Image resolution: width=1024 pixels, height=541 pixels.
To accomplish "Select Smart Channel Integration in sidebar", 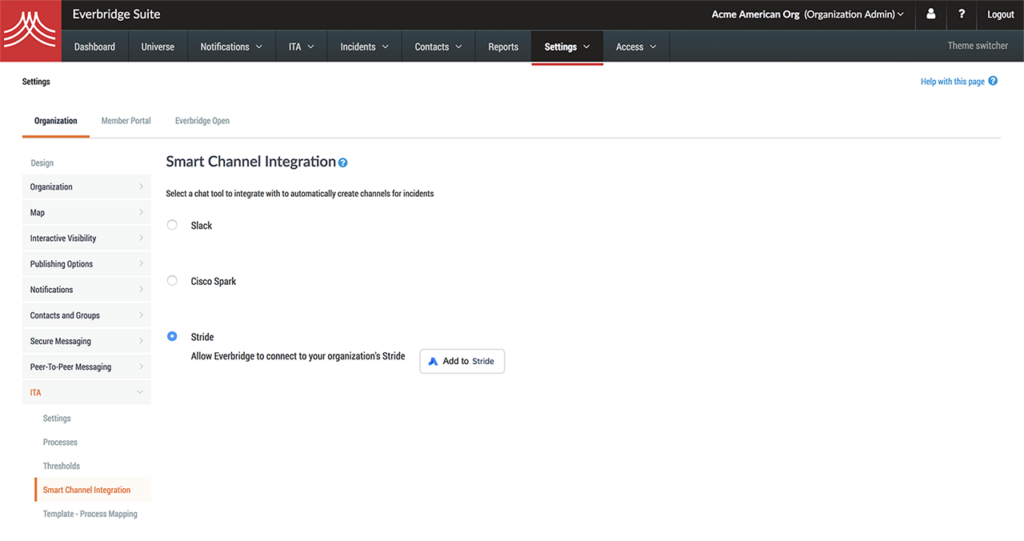I will pyautogui.click(x=93, y=490).
